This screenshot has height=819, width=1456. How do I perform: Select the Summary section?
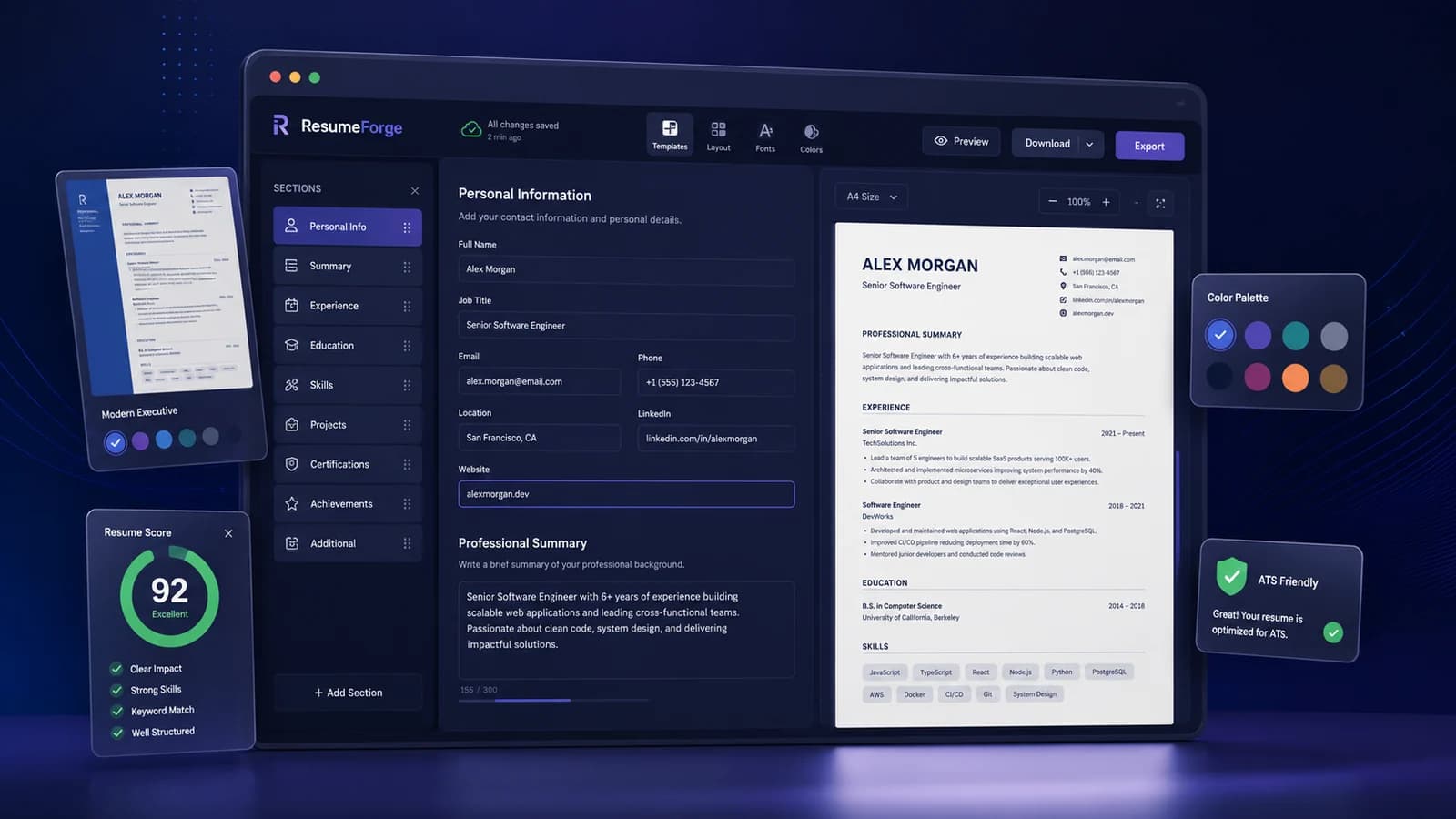click(348, 266)
